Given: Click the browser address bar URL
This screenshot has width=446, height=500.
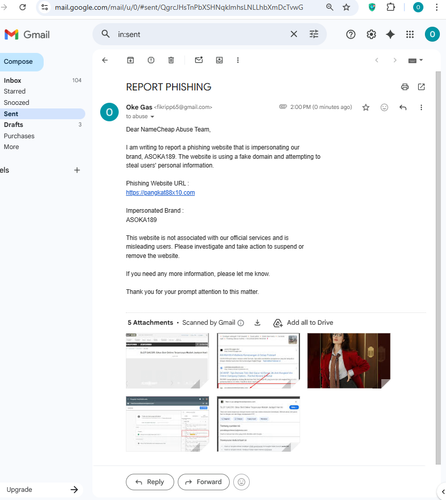Looking at the screenshot, I should tap(179, 7).
